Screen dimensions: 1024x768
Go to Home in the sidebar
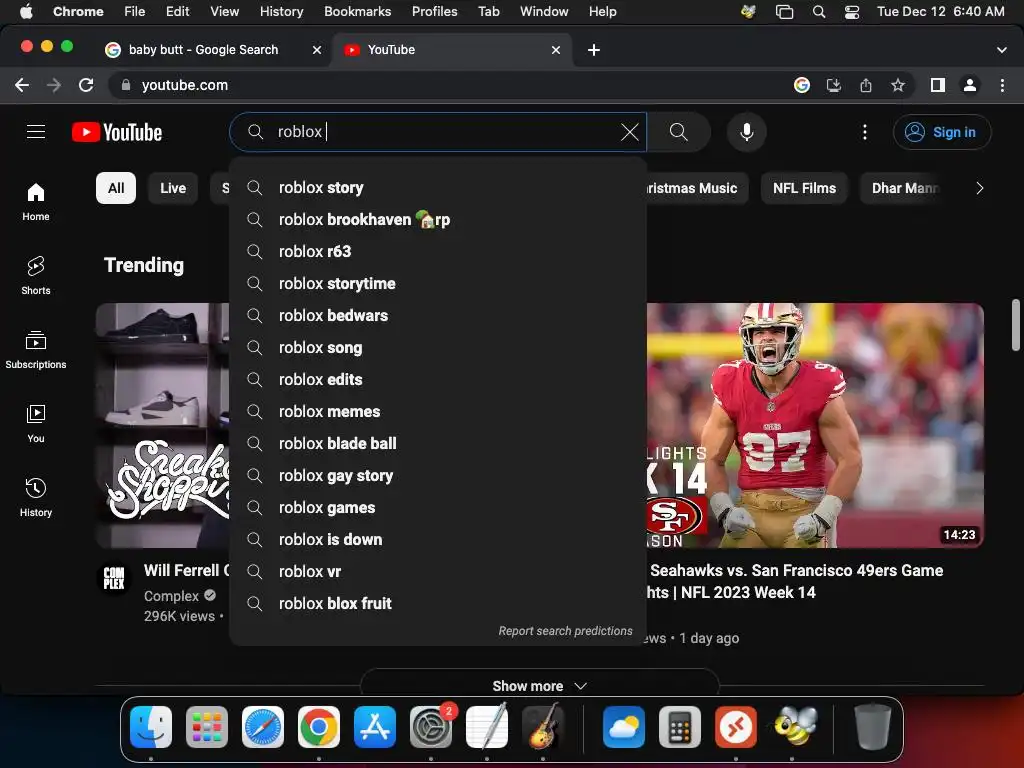36,202
